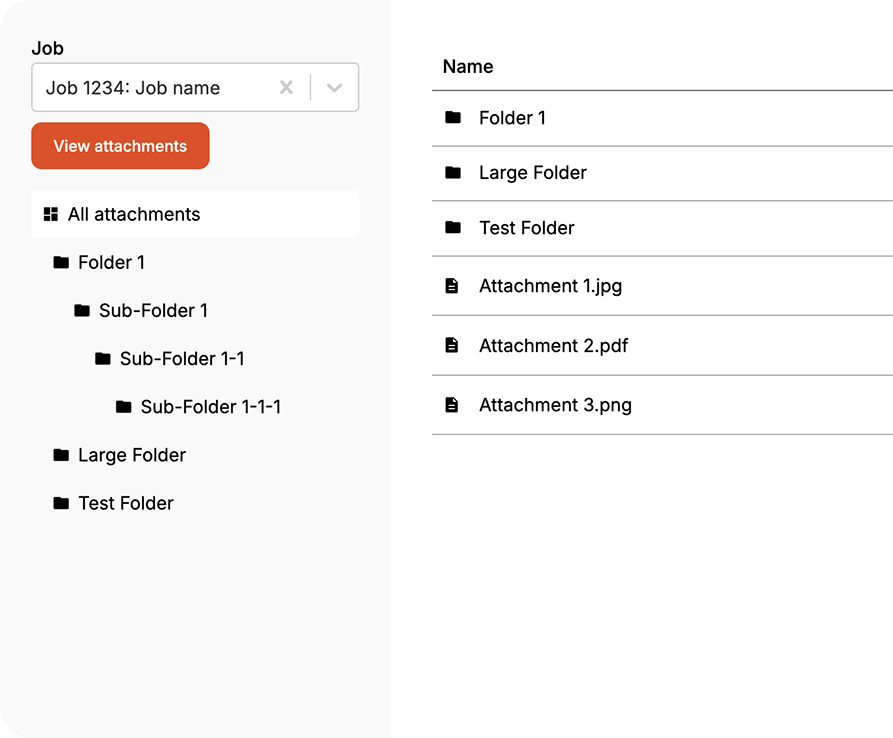
Task: Open Sub-Folder 1 in the tree
Action: pos(153,311)
